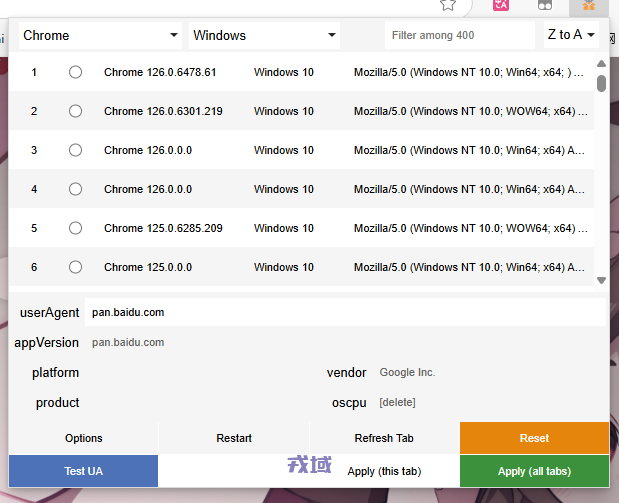This screenshot has height=503, width=619.
Task: Open the grey mask extension icon
Action: click(x=545, y=4)
